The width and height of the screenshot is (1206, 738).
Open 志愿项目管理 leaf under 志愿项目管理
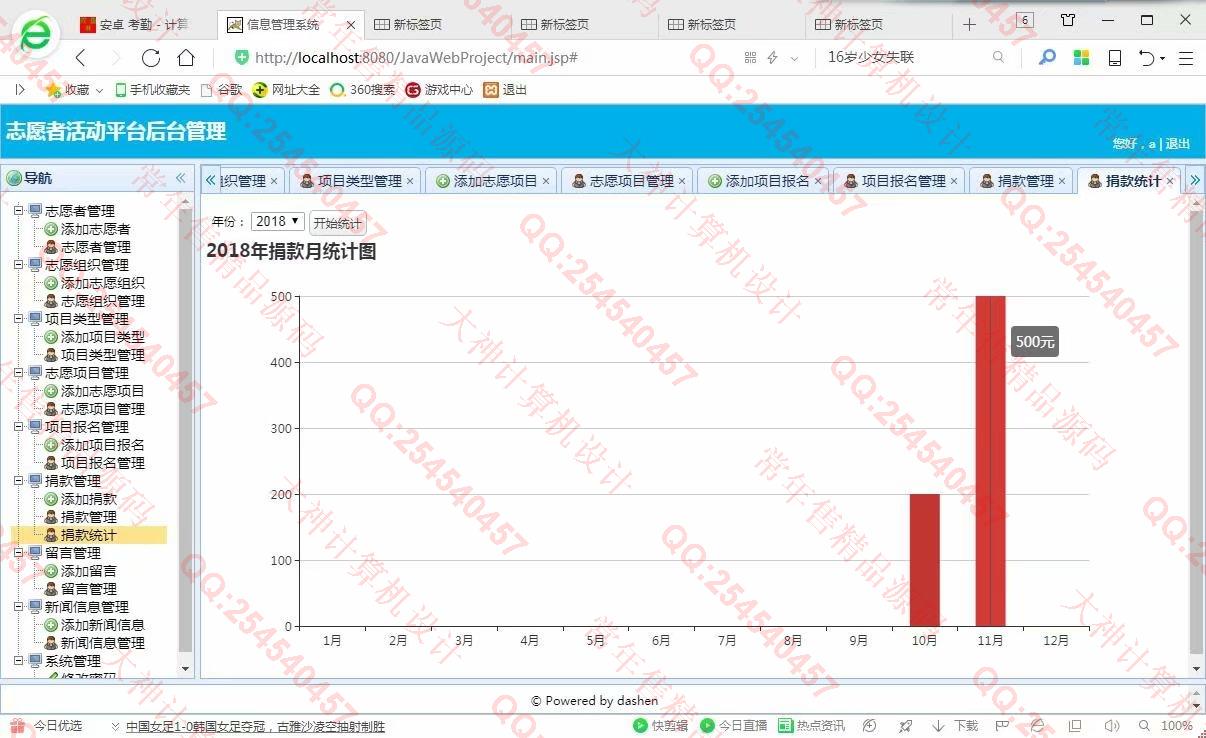coord(102,409)
